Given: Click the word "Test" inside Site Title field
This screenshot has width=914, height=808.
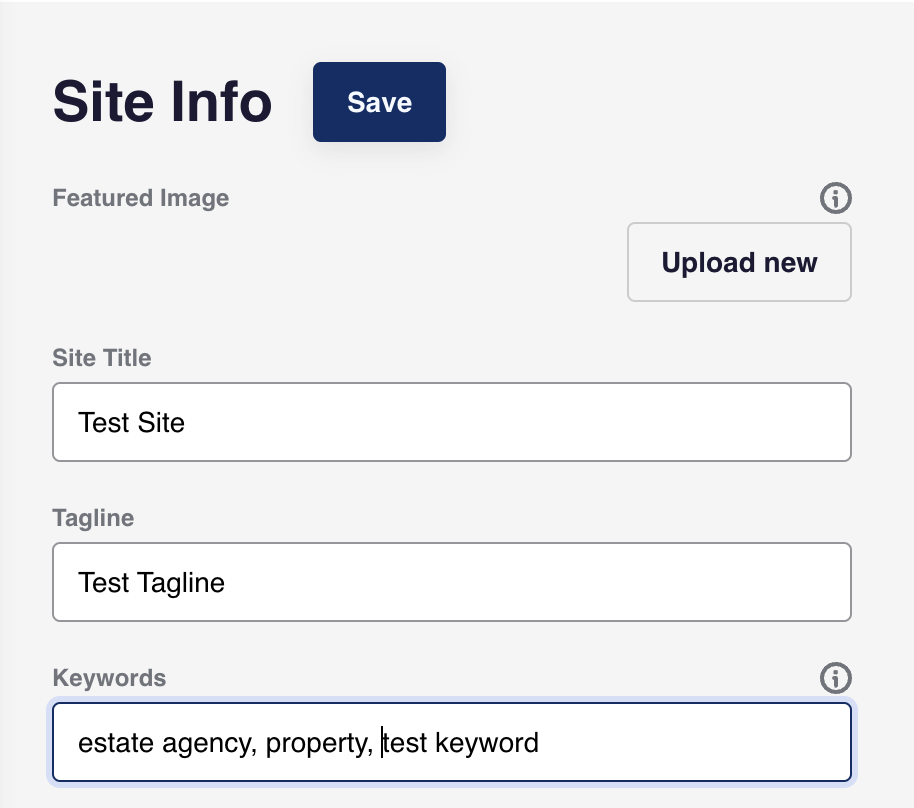Looking at the screenshot, I should click(104, 422).
